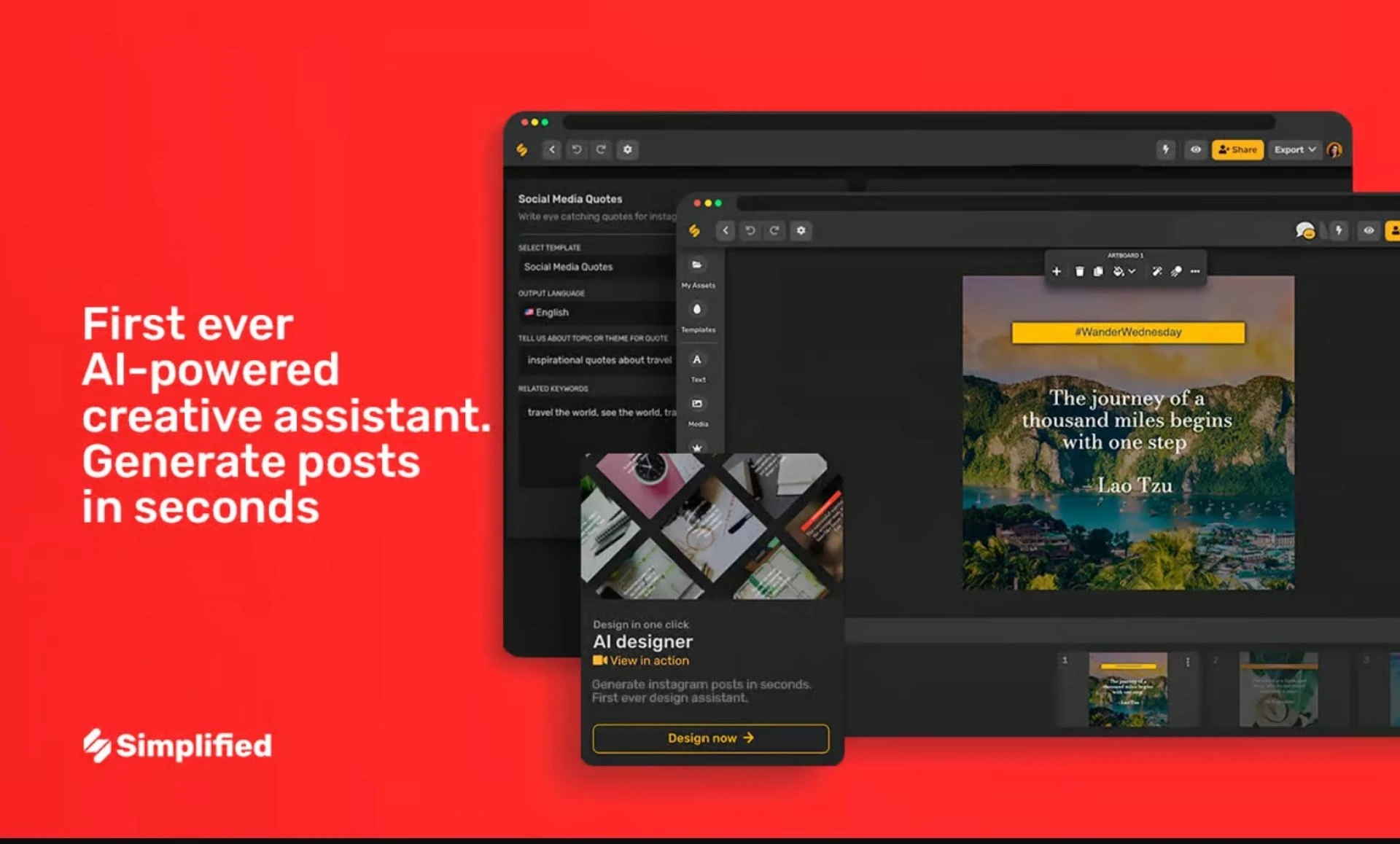Expand the artboard overflow menu with three dots
The image size is (1400, 844).
click(1195, 271)
